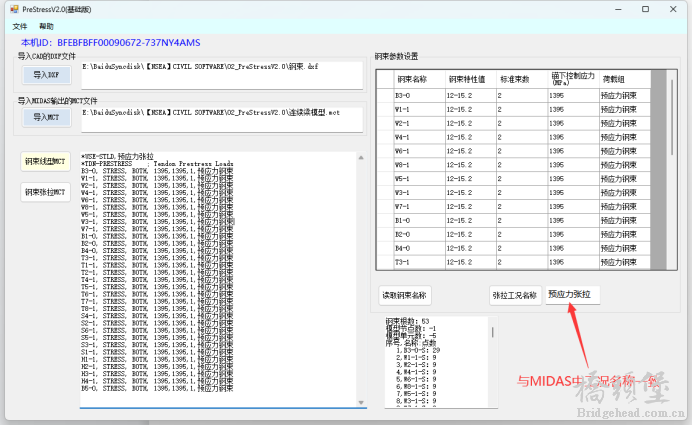The image size is (692, 425).
Task: Select the W5-1 name cell in table
Action: click(x=419, y=179)
